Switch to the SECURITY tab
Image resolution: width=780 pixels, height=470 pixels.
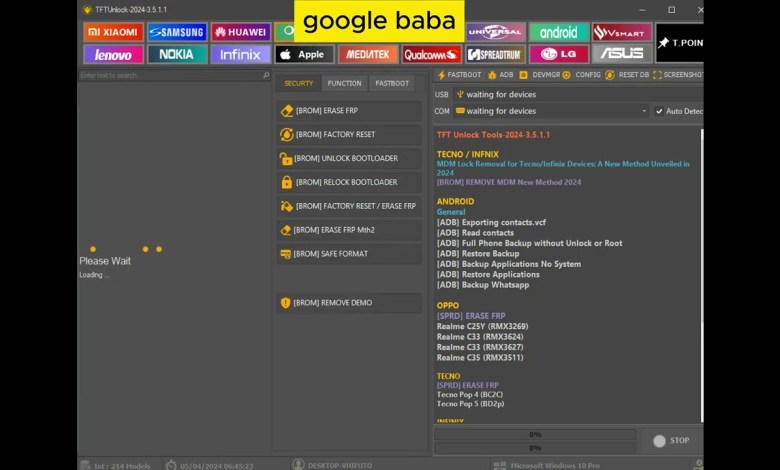click(298, 83)
